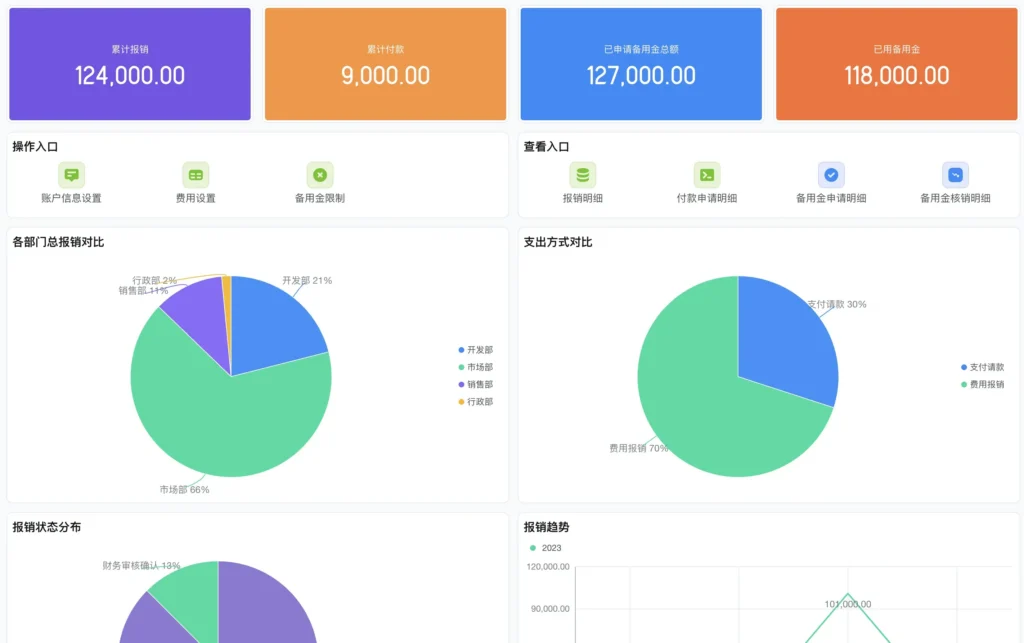The height and width of the screenshot is (643, 1024).
Task: Open the 账户信息设置 icon
Action: [71, 175]
